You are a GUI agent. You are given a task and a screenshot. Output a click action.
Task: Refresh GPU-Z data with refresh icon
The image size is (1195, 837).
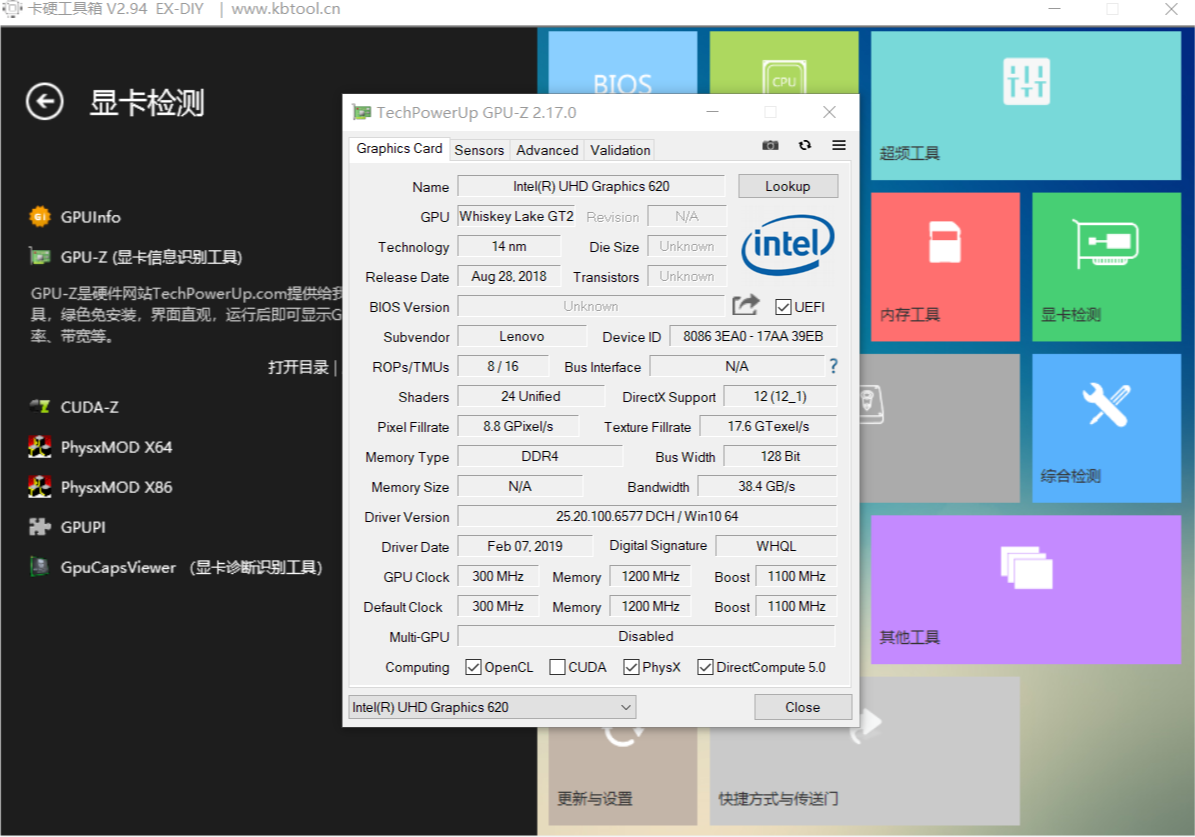click(x=805, y=145)
